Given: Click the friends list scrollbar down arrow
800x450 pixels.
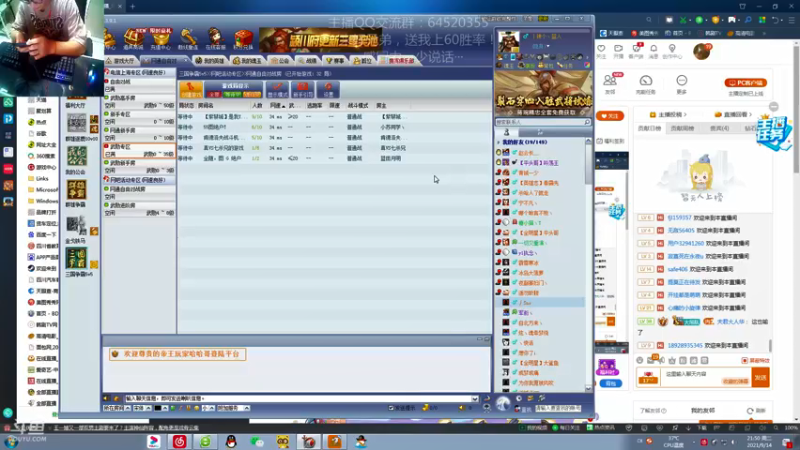Looking at the screenshot, I should point(588,389).
